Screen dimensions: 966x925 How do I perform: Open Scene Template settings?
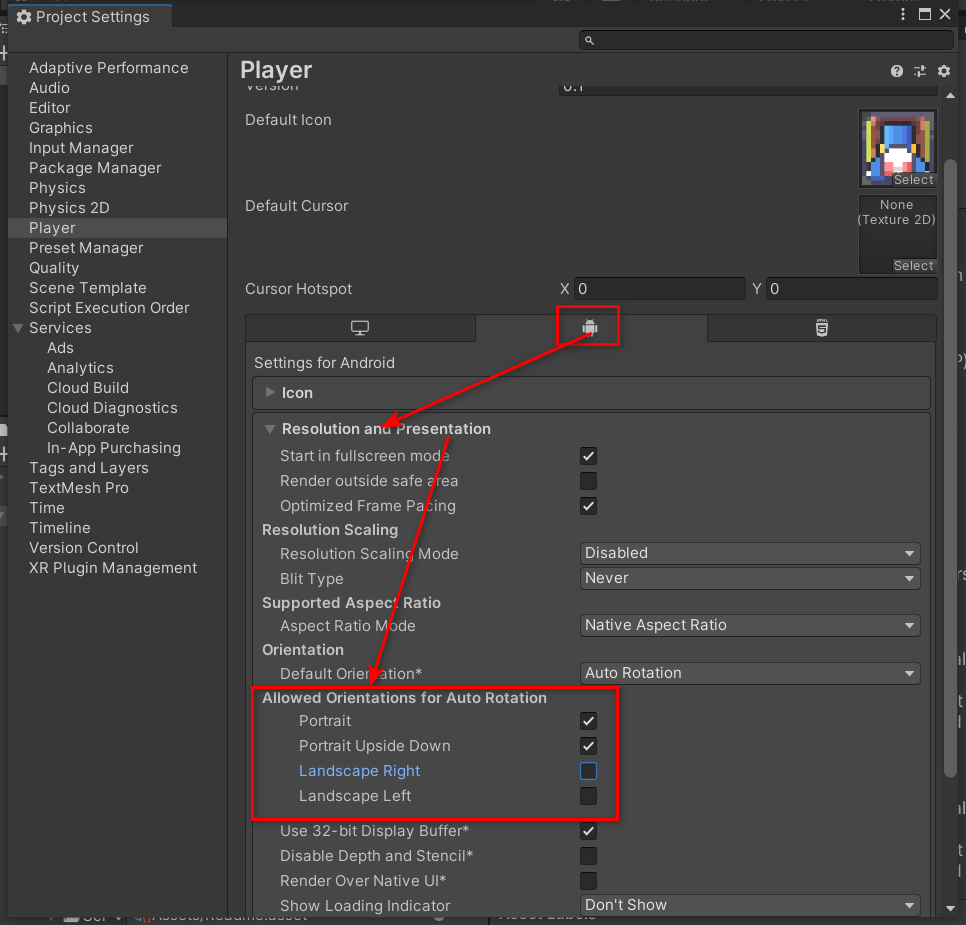[87, 288]
